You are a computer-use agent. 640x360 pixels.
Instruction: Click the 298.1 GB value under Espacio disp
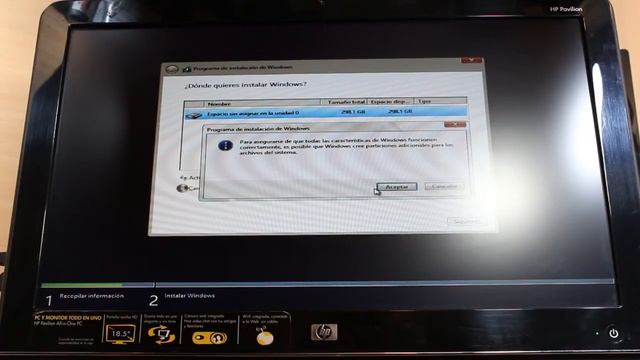(400, 111)
